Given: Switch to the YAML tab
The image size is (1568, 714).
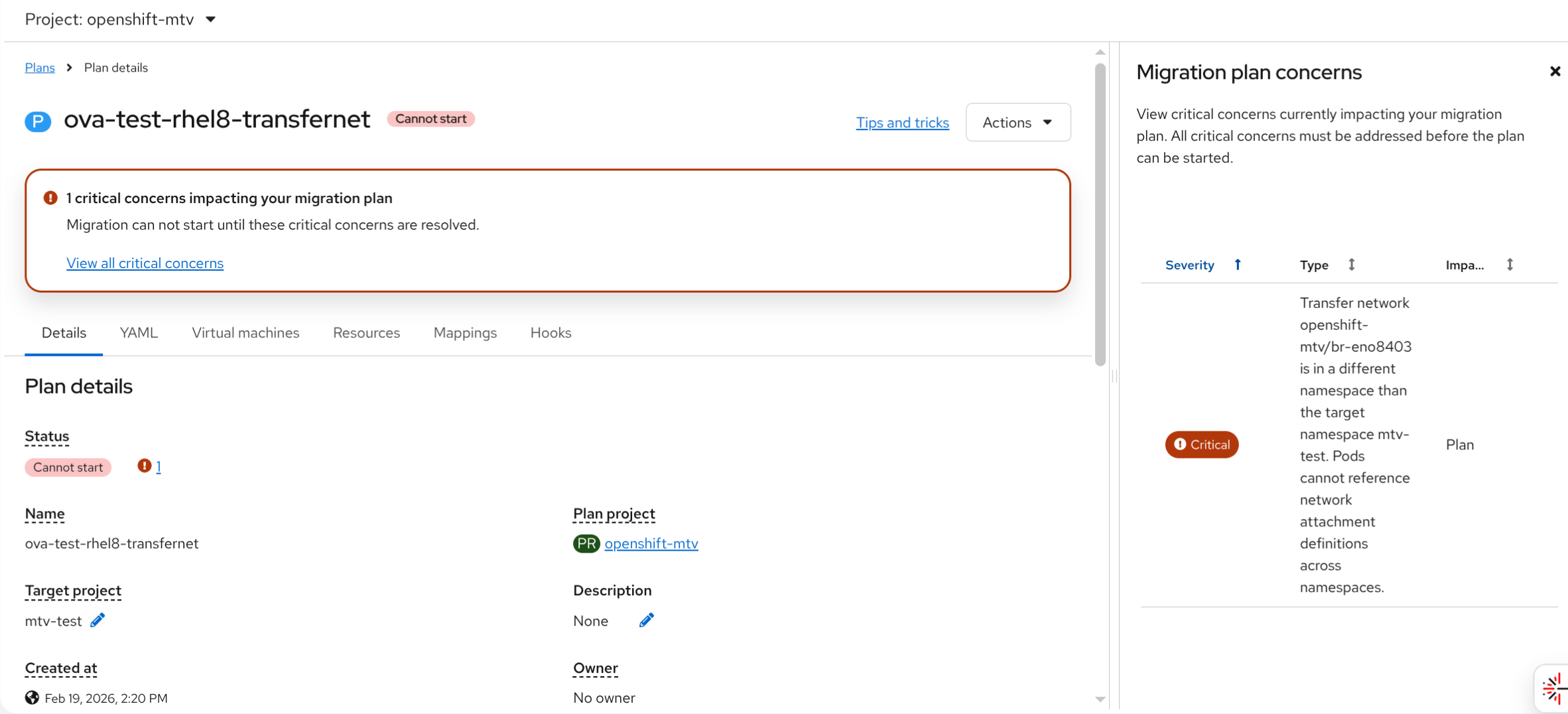Looking at the screenshot, I should (x=139, y=332).
